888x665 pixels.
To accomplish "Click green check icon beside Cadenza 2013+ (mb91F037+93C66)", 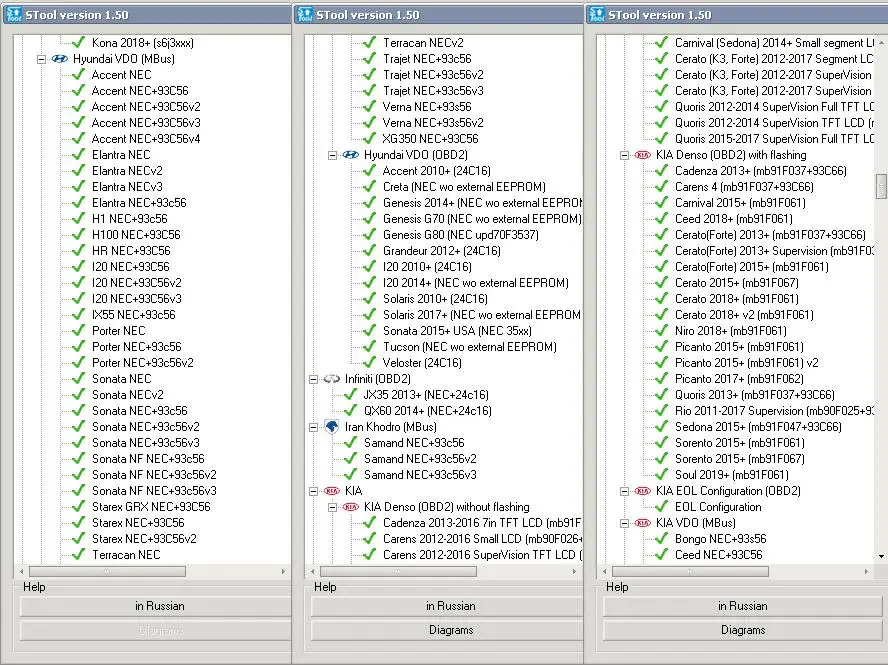I will pos(661,170).
